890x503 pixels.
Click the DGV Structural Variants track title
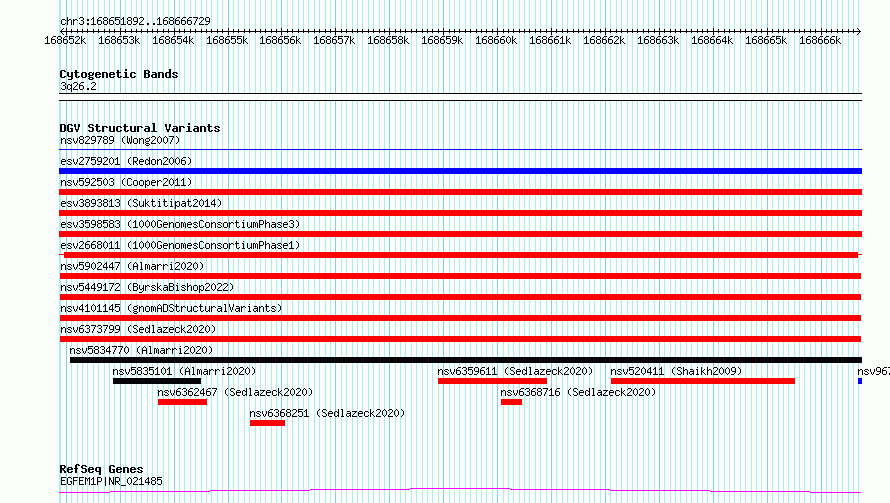click(x=140, y=128)
